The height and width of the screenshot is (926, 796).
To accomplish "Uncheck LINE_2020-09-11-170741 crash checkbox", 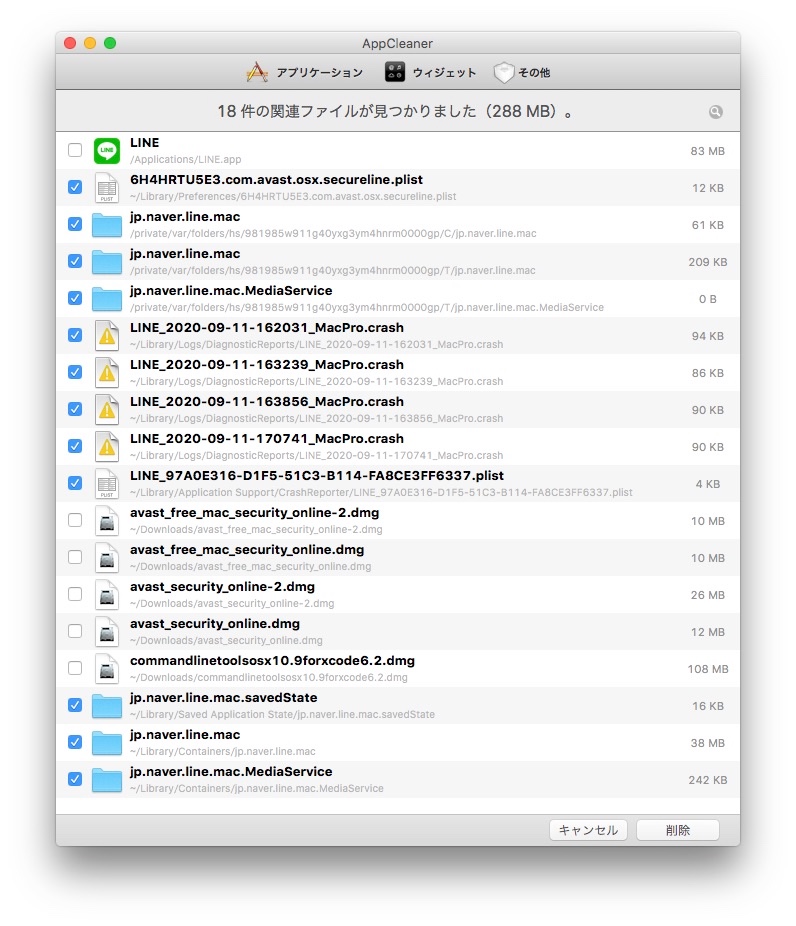I will pyautogui.click(x=75, y=446).
